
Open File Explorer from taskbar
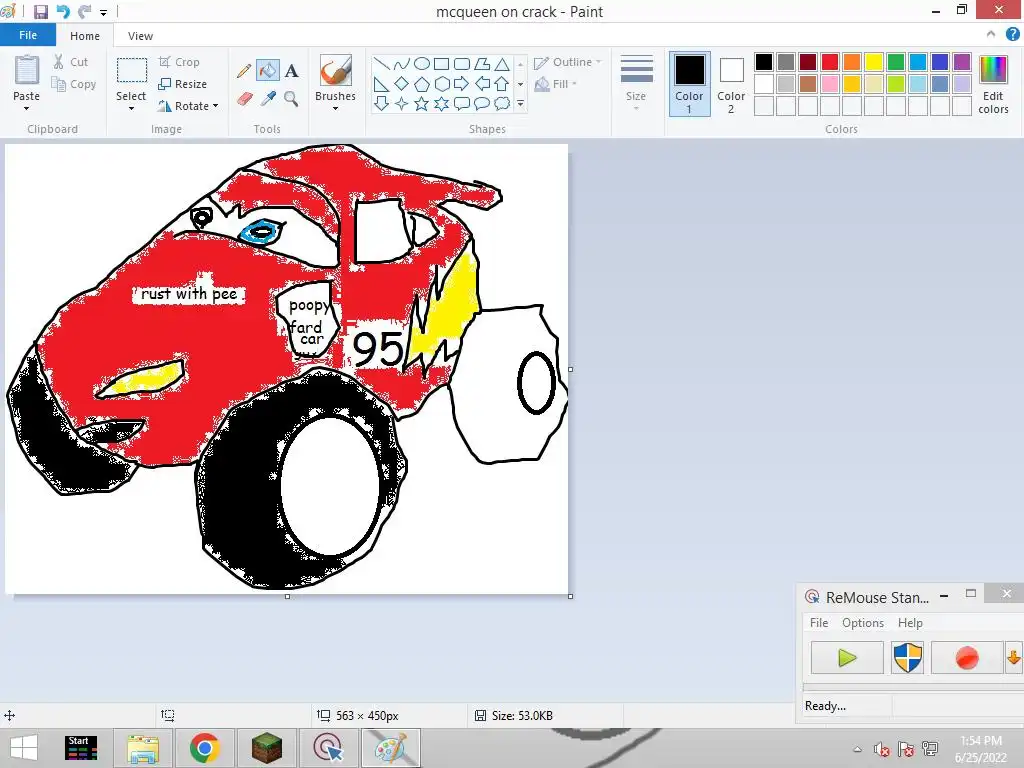[143, 748]
